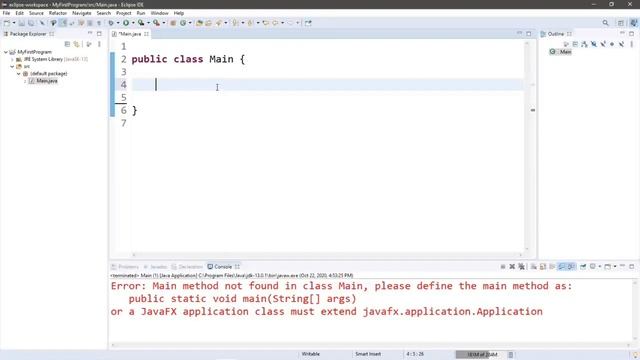Viewport: 640px width, 360px height.
Task: Click Maximize icon of the editor area
Action: [529, 33]
